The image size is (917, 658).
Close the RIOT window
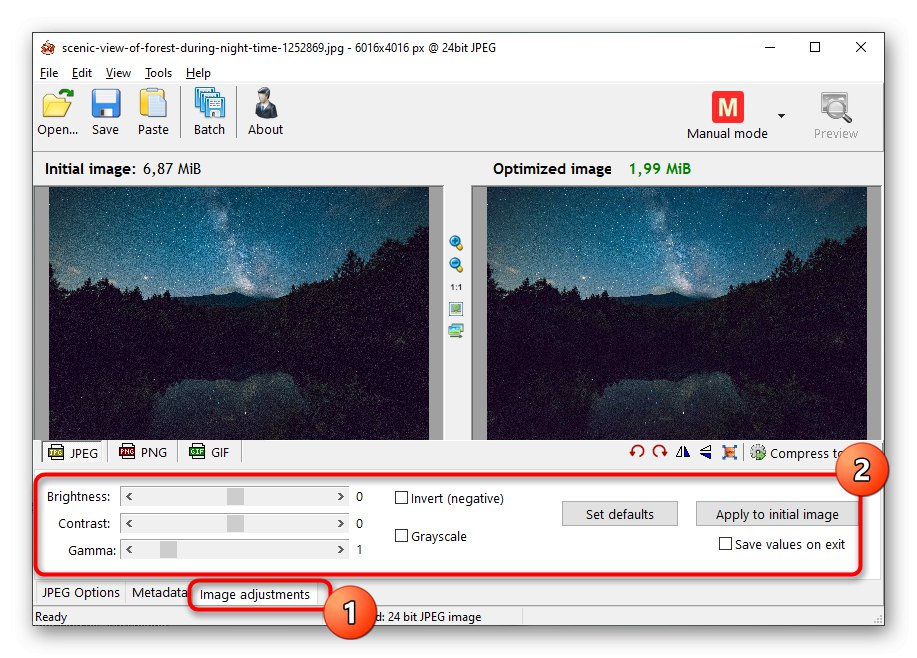point(861,47)
